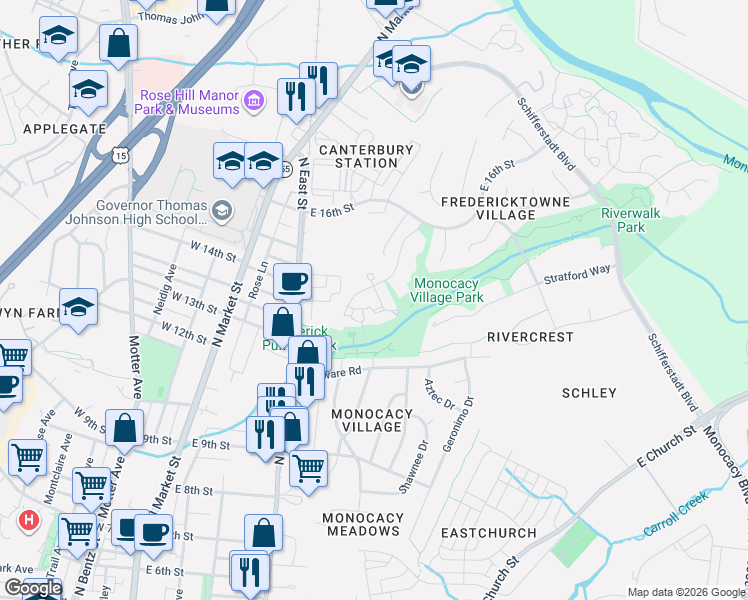Click shopping bag marker beside Motter Ave top

point(118,45)
